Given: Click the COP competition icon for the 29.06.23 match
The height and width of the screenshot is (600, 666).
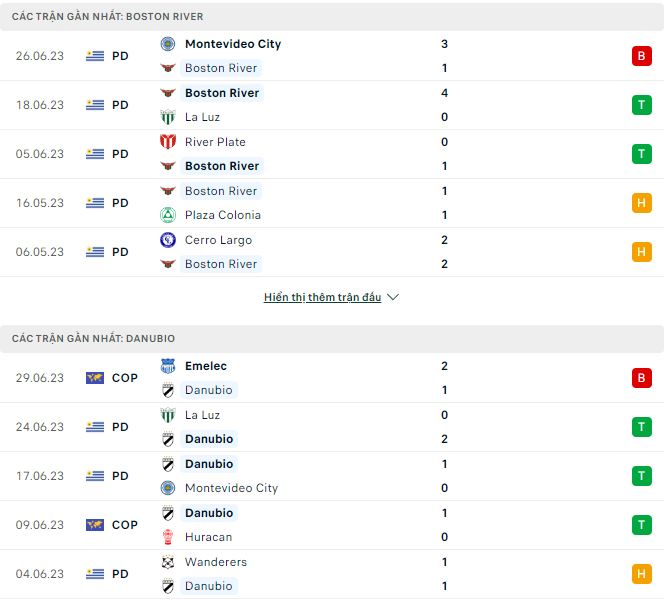Looking at the screenshot, I should pyautogui.click(x=95, y=378).
